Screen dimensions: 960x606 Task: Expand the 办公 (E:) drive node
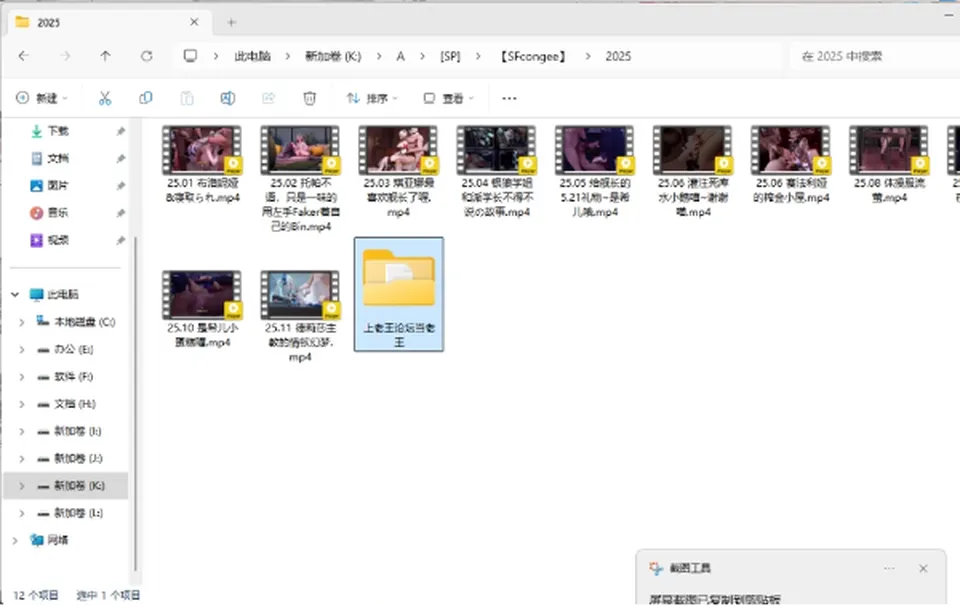(22, 350)
